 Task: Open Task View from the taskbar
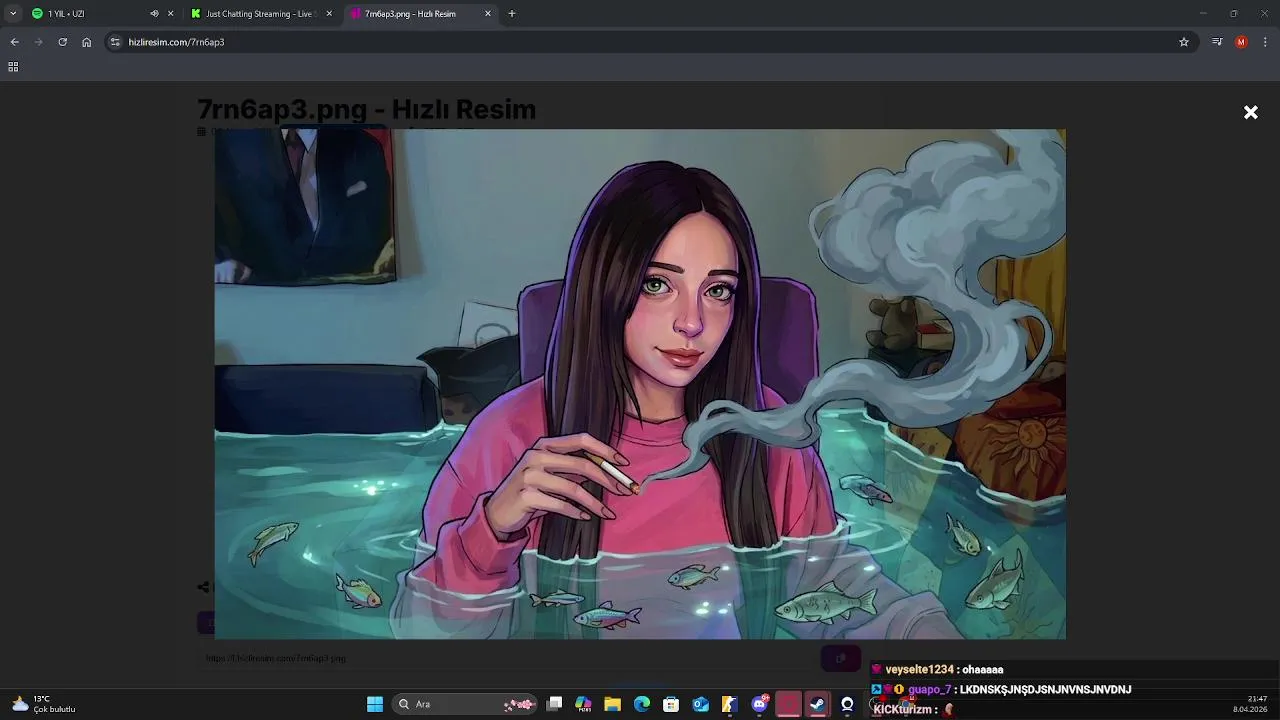tap(555, 704)
